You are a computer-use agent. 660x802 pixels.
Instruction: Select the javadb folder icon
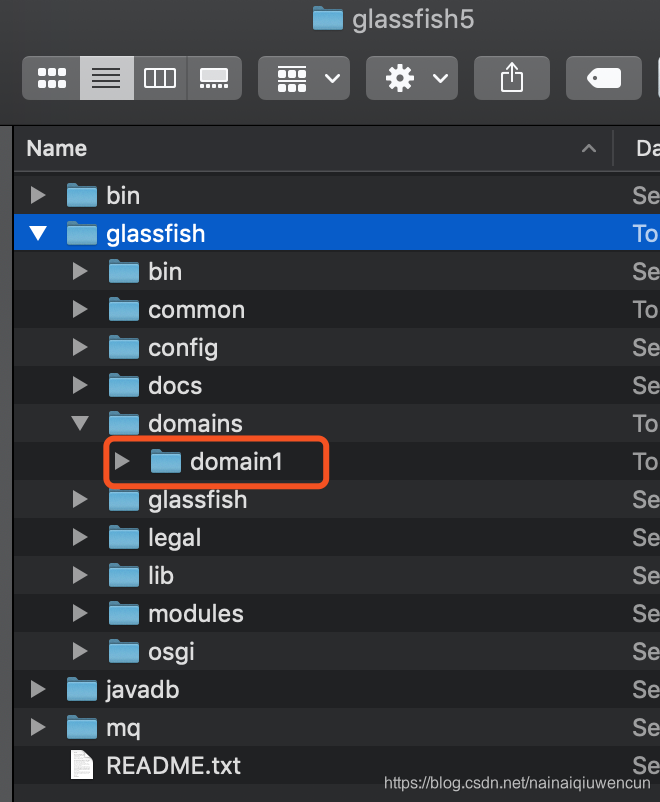click(x=82, y=689)
